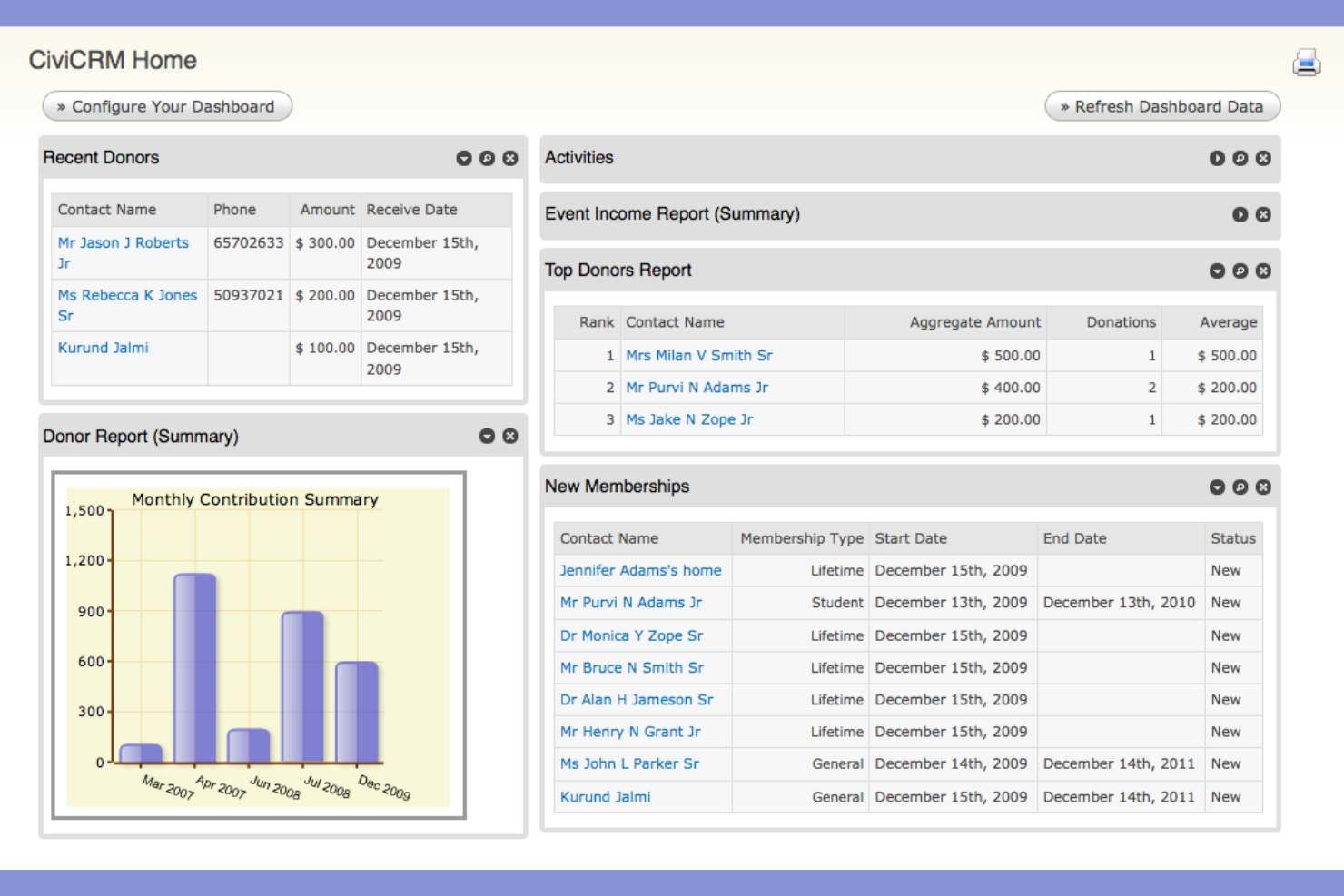Click the End Date column header

click(x=1074, y=538)
